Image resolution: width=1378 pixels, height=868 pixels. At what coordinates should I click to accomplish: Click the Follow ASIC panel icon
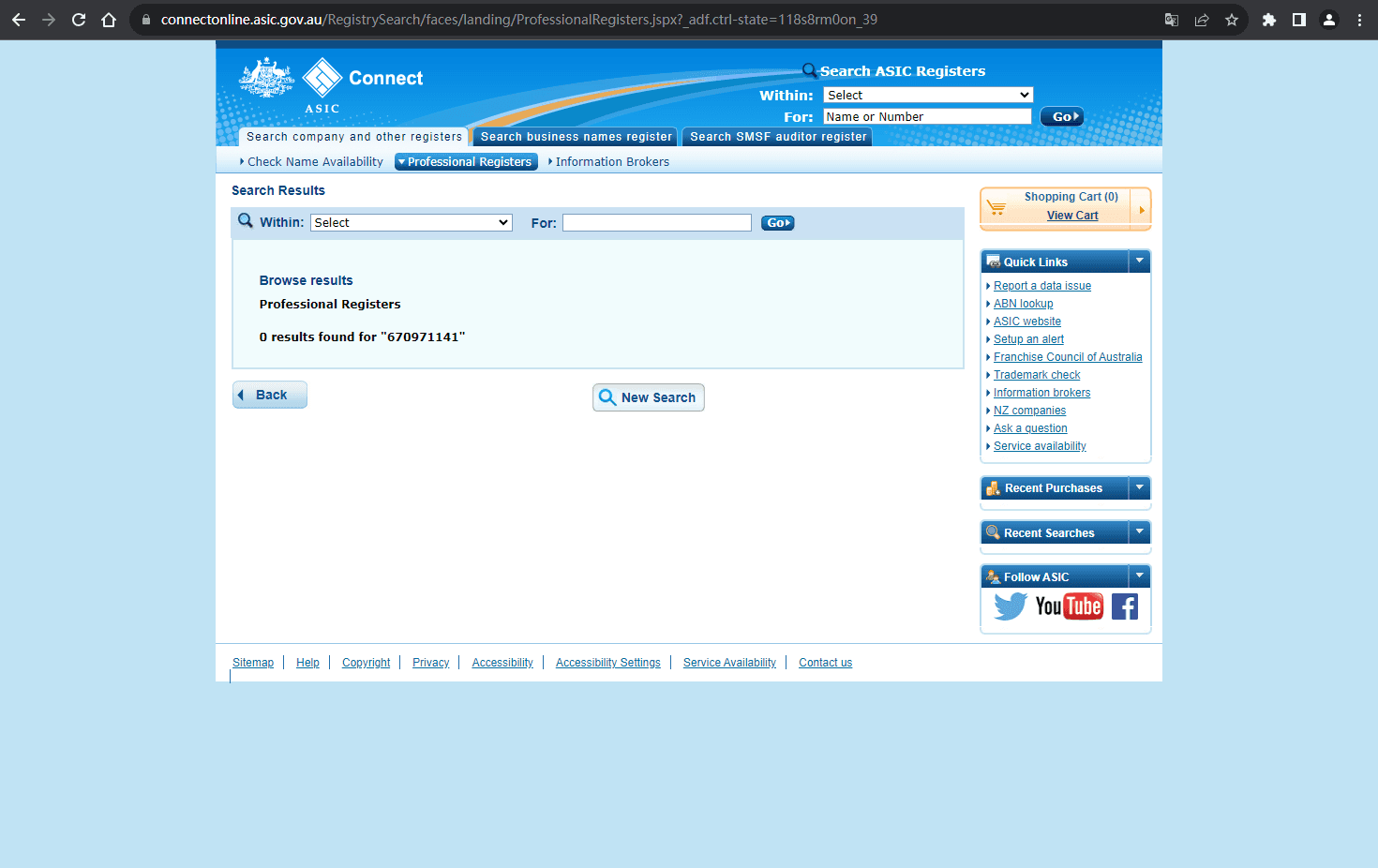click(x=994, y=576)
